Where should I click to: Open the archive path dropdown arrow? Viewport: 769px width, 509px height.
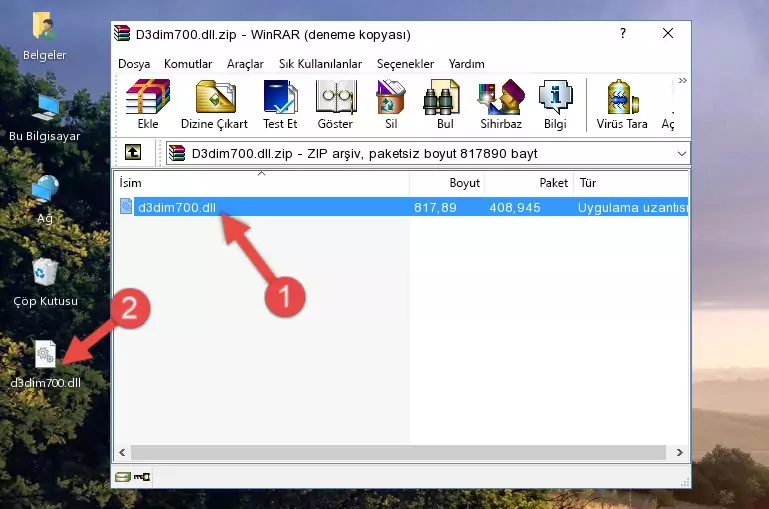682,153
